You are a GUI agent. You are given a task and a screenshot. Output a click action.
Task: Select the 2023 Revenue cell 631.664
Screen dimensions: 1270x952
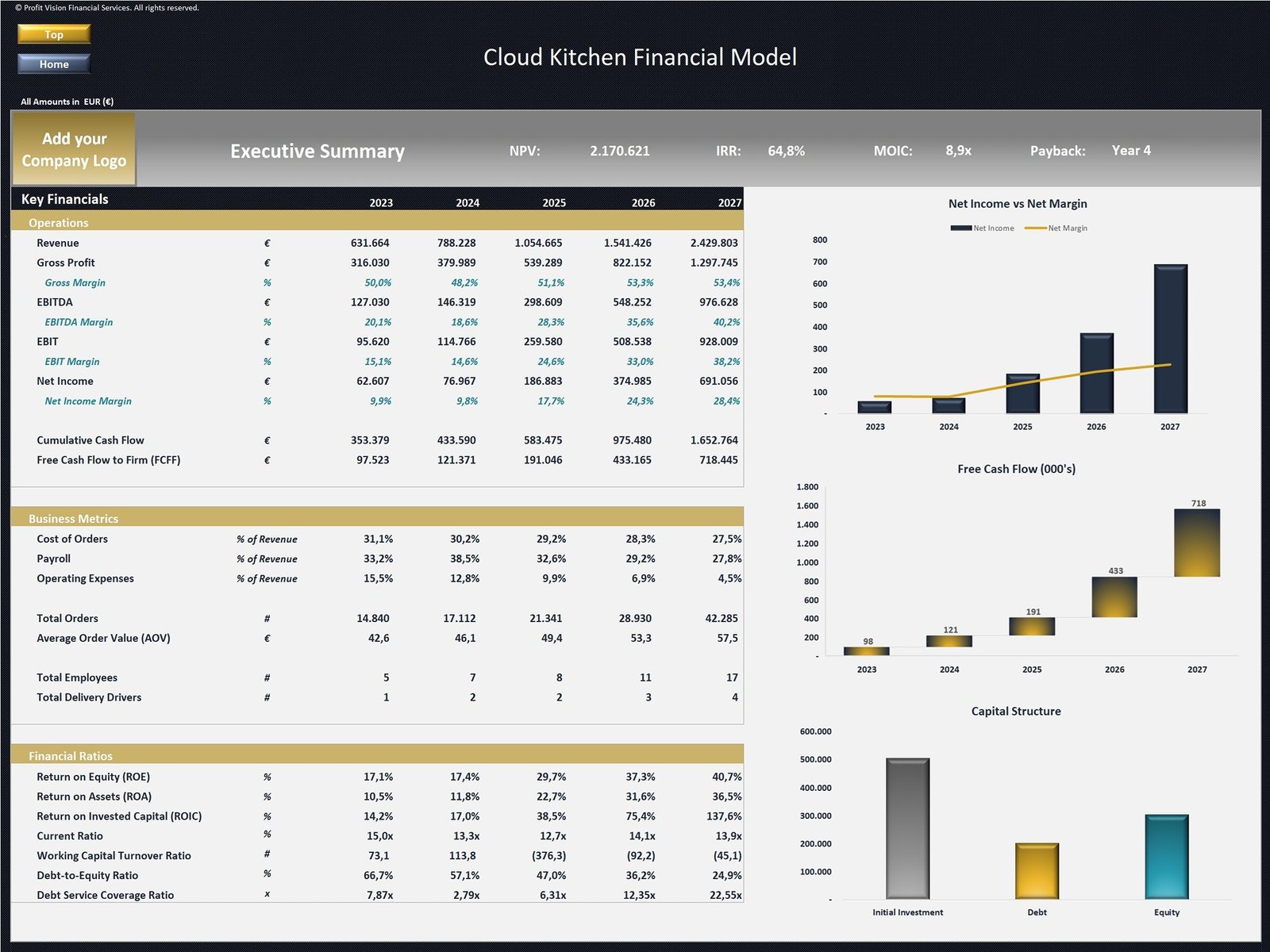[370, 243]
